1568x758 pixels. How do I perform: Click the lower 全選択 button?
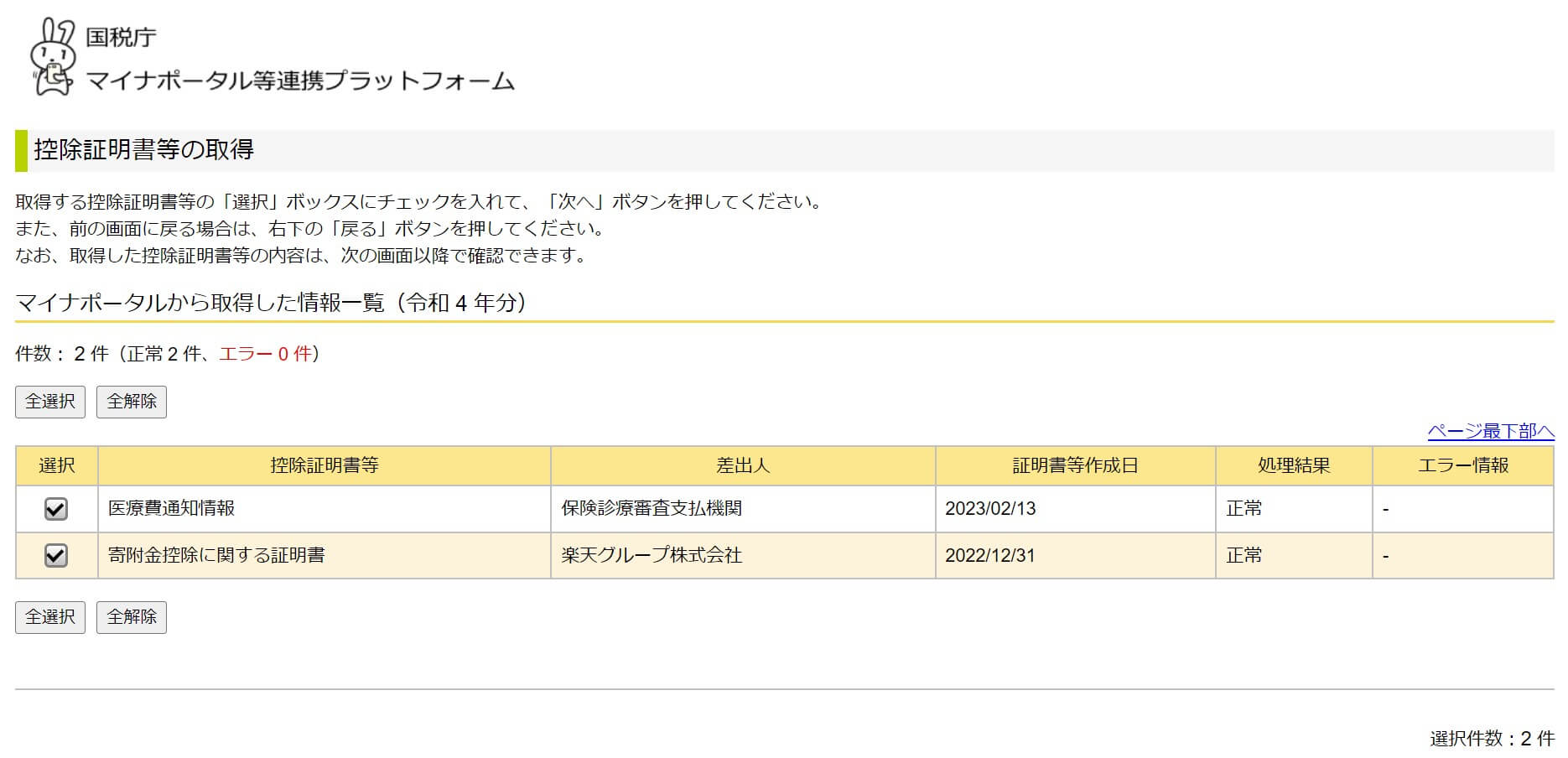(50, 617)
